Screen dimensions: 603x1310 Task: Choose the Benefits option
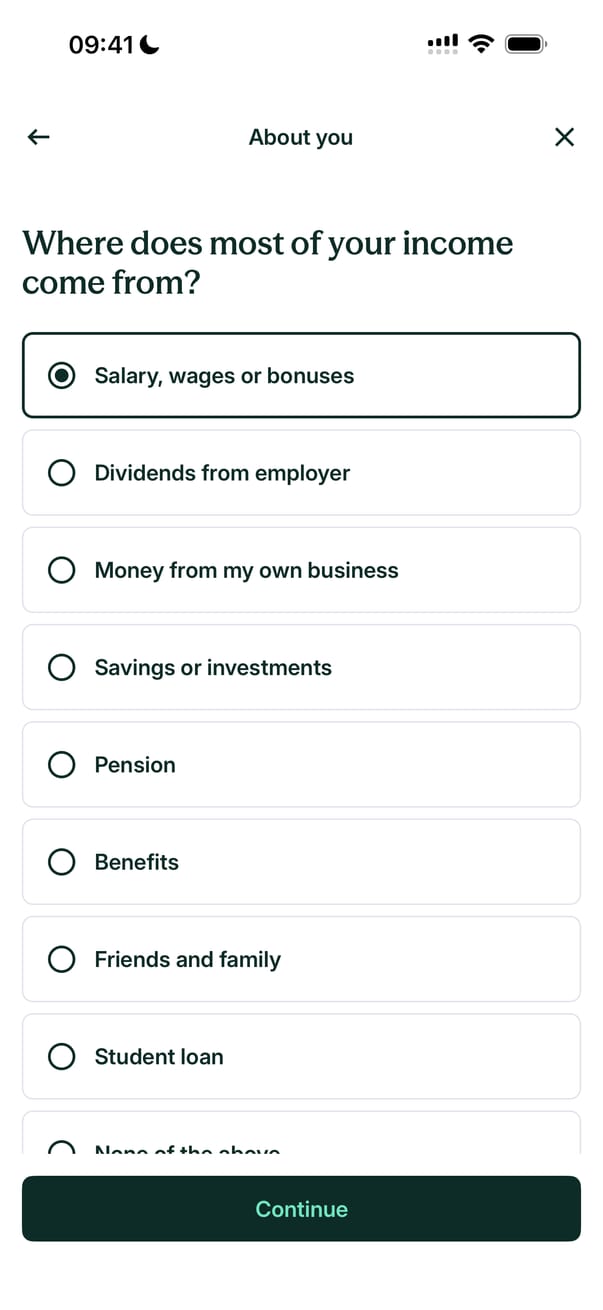(x=301, y=862)
